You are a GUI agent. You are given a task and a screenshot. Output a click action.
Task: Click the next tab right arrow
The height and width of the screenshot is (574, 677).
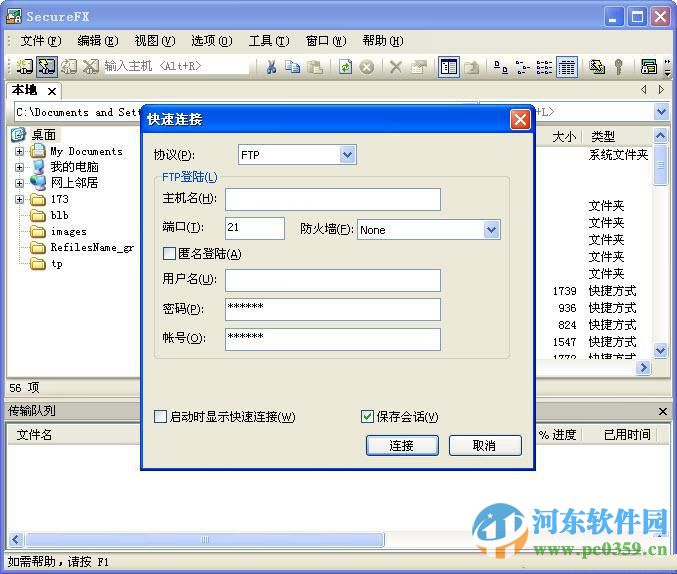(x=661, y=90)
